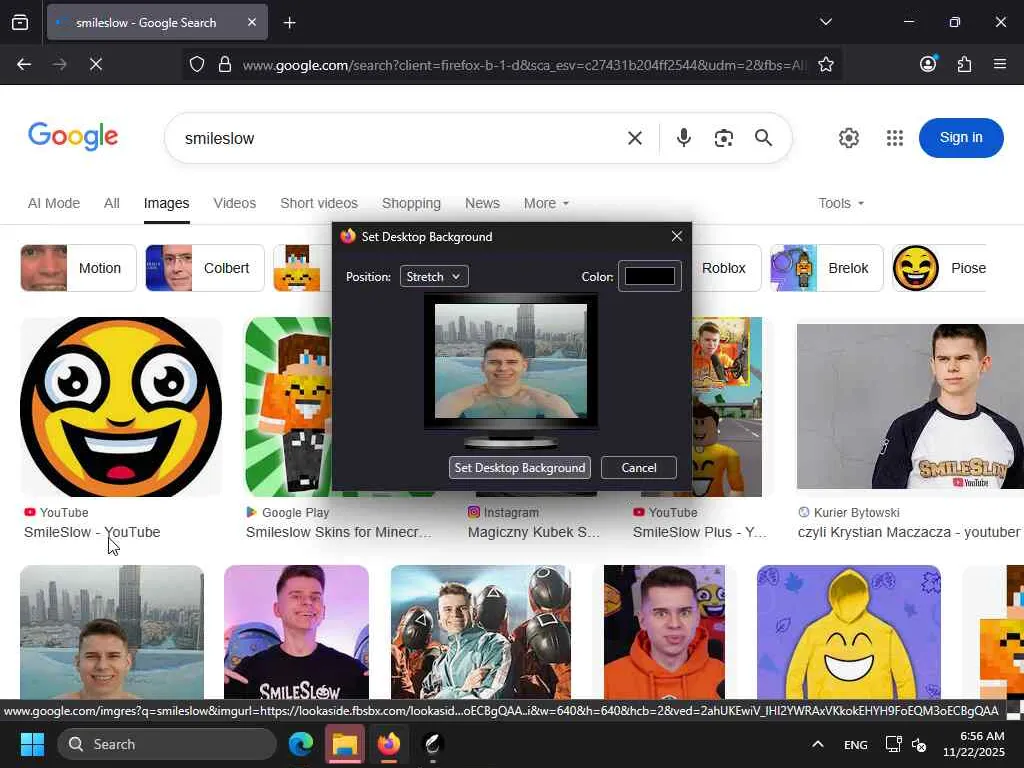The height and width of the screenshot is (768, 1024).
Task: Close the Set Desktop Background dialog
Action: click(x=677, y=236)
